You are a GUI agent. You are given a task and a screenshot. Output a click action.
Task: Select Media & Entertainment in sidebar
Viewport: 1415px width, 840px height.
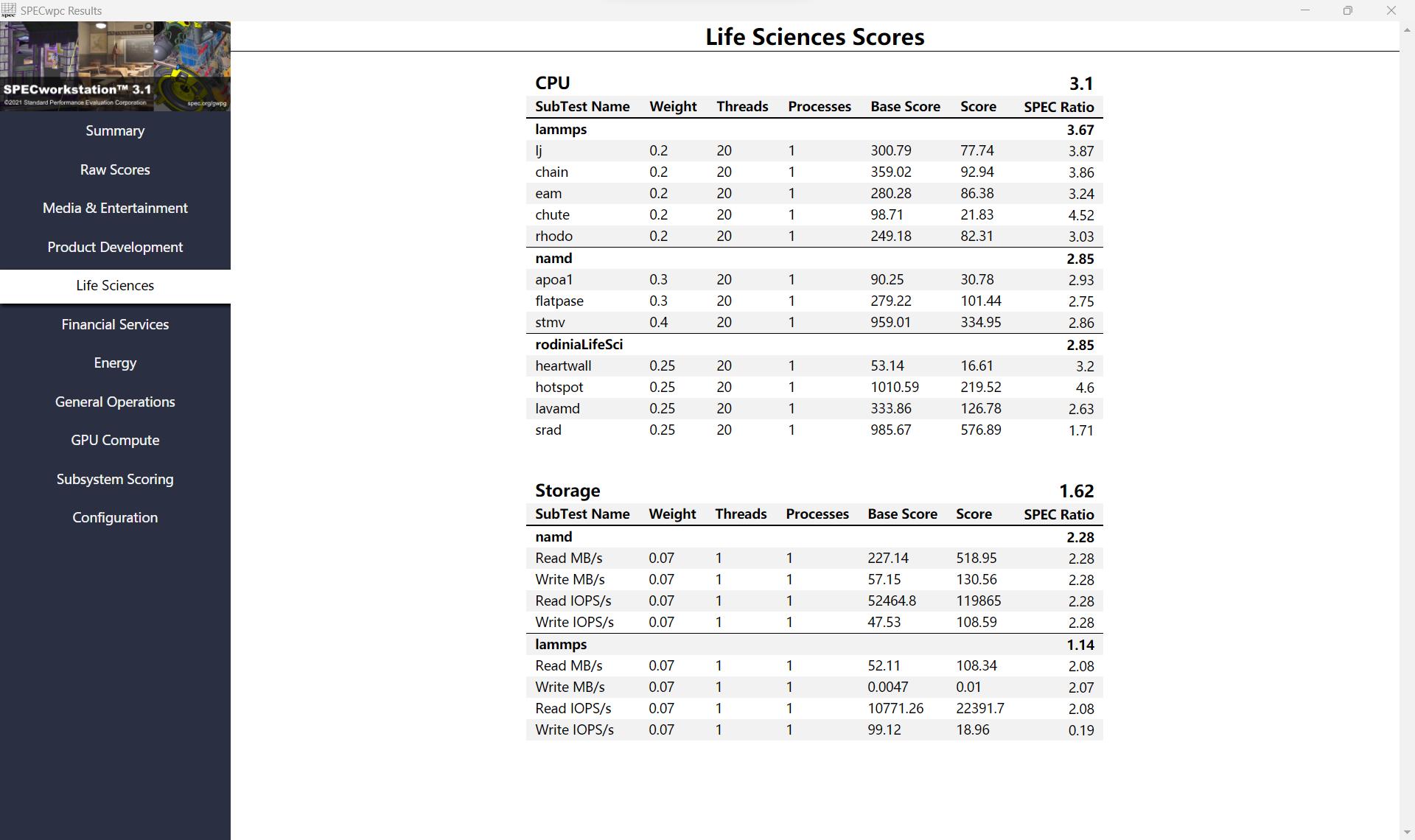point(115,209)
